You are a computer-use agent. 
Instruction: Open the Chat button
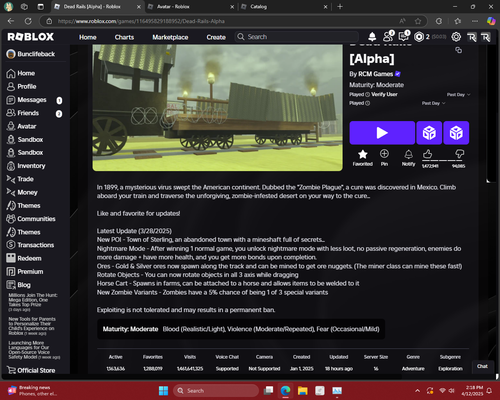pyautogui.click(x=482, y=366)
